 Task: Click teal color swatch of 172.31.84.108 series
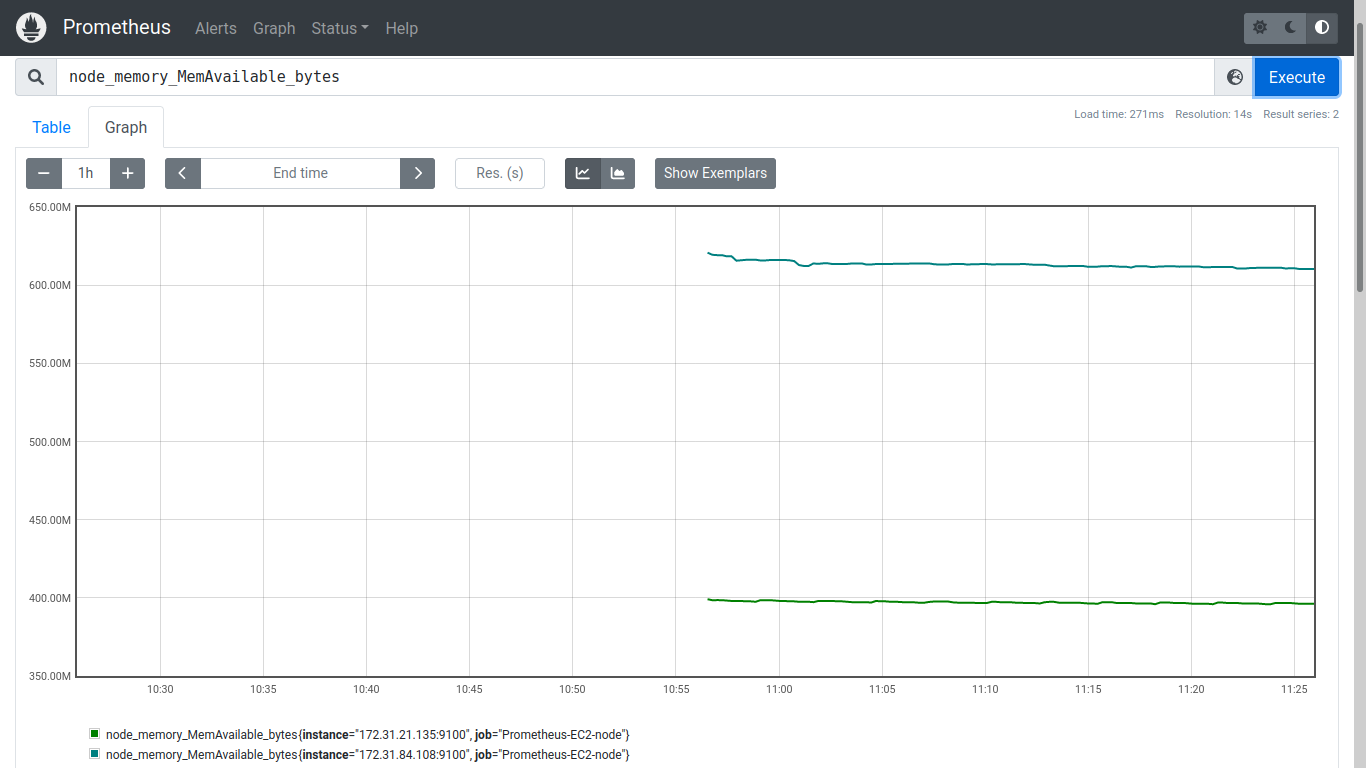tap(95, 754)
